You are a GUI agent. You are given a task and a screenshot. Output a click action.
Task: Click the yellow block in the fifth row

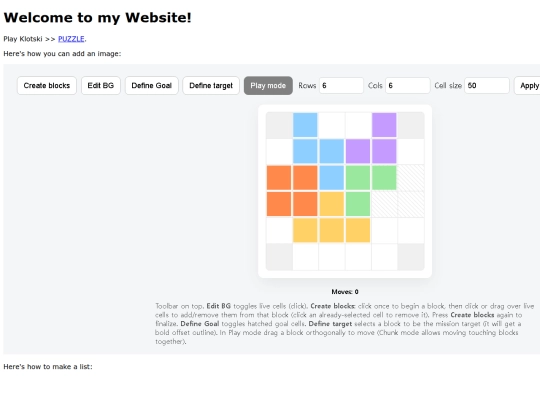(x=332, y=230)
